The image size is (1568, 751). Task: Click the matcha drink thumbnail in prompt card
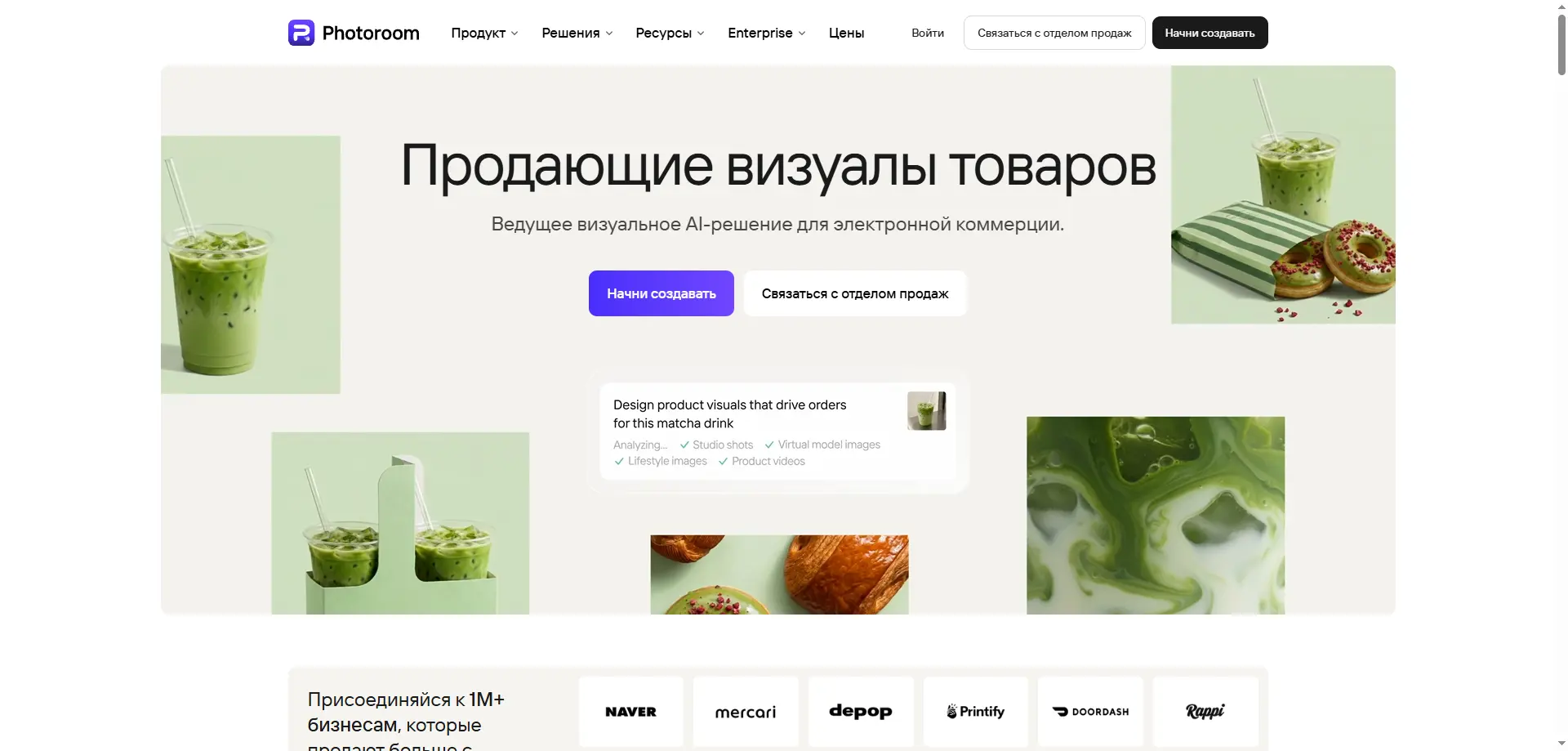926,411
